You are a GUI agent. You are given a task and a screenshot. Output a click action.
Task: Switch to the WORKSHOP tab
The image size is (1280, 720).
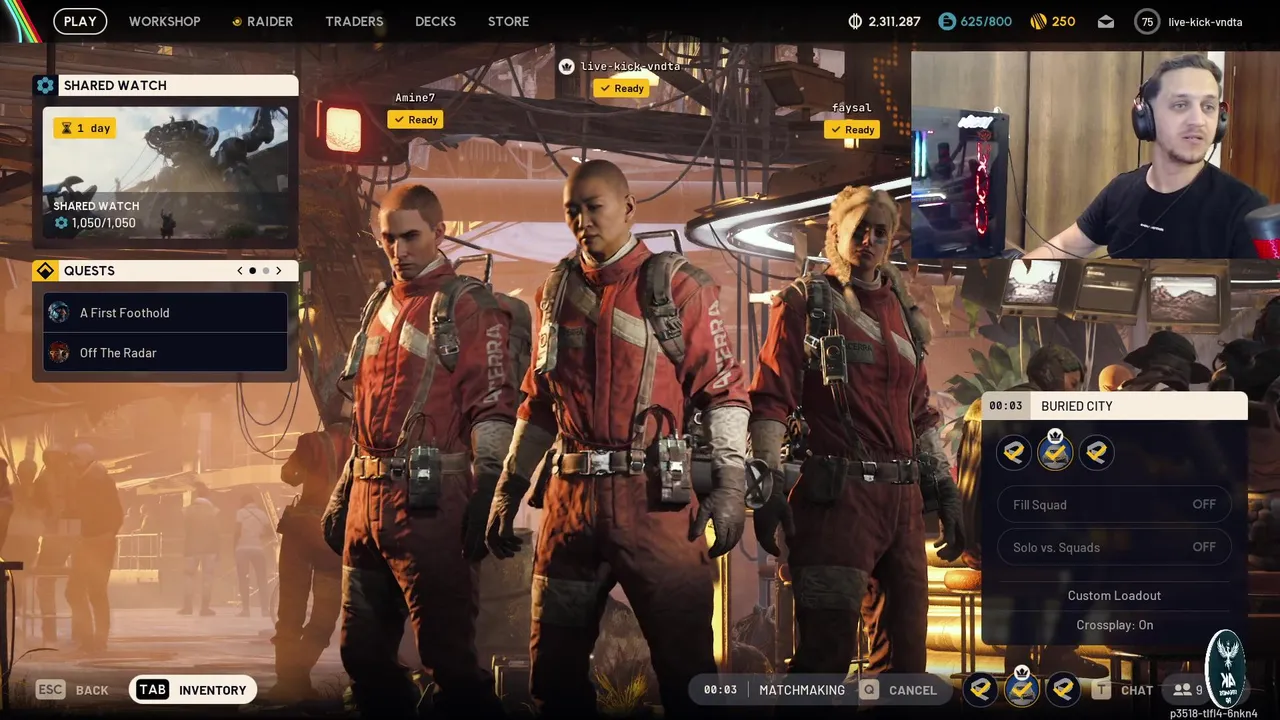[x=164, y=21]
